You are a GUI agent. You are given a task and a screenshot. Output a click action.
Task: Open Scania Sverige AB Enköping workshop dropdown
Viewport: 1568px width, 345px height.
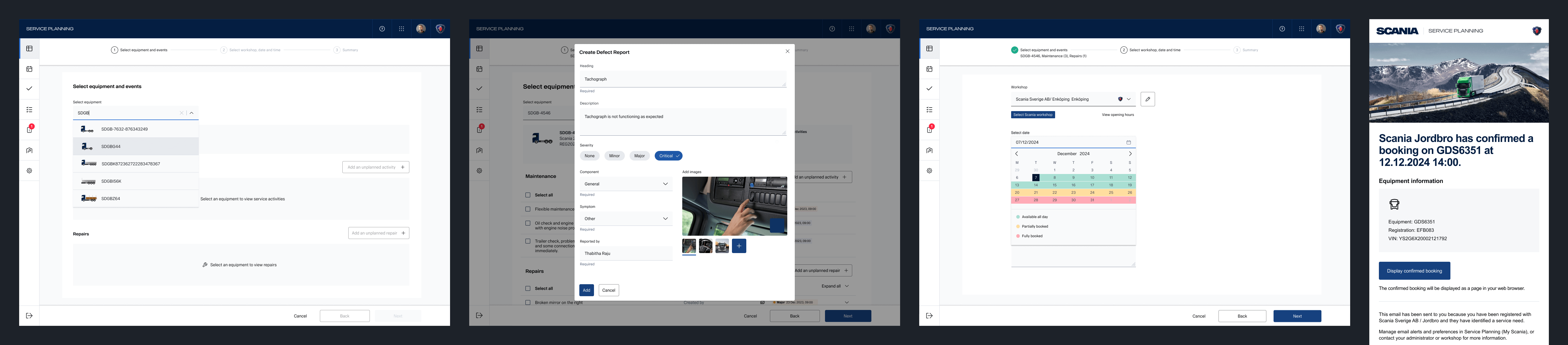tap(1073, 99)
